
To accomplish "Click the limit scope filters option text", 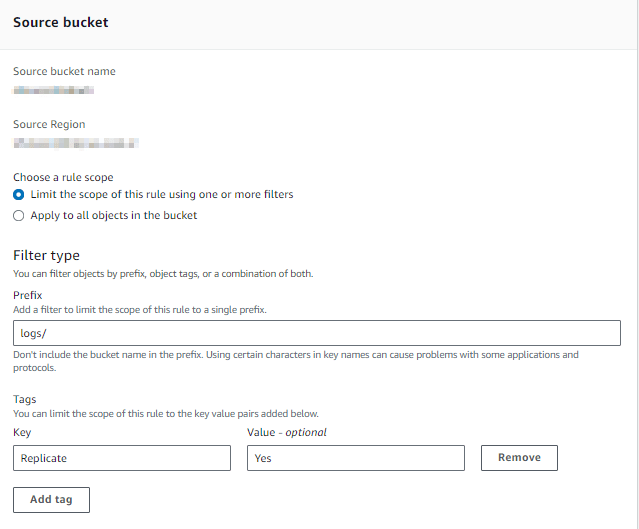I will pos(162,194).
